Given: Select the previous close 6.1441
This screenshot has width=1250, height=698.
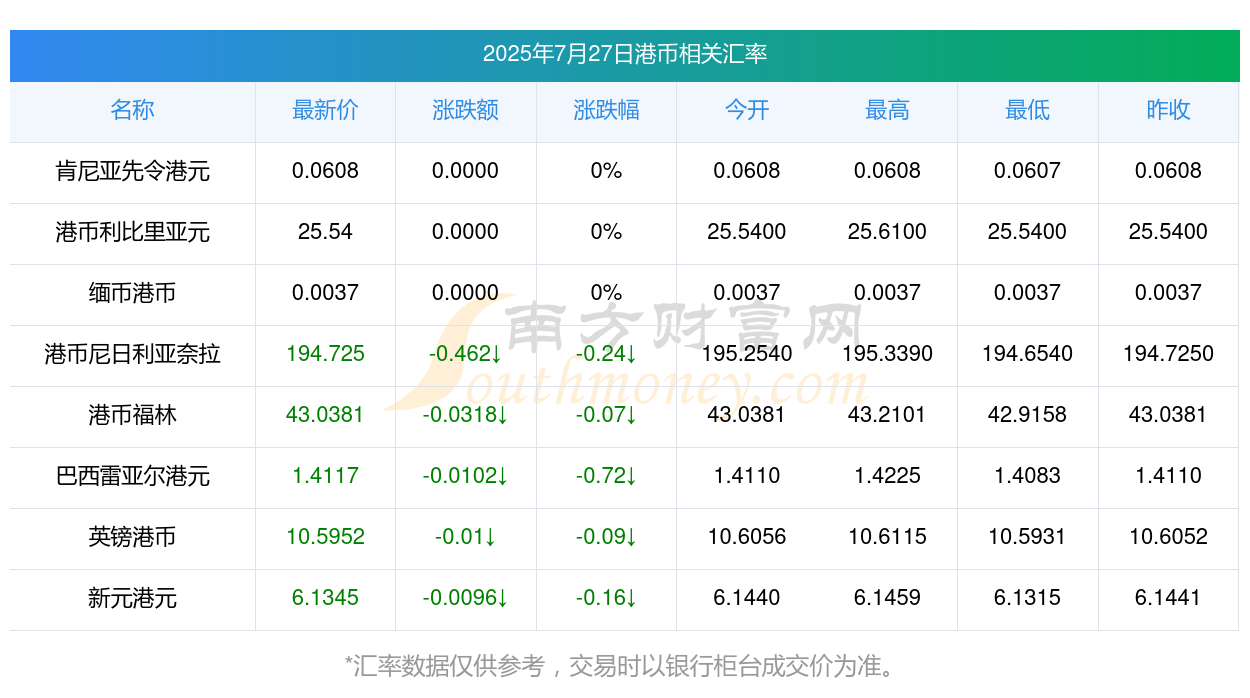Looking at the screenshot, I should tap(1168, 598).
